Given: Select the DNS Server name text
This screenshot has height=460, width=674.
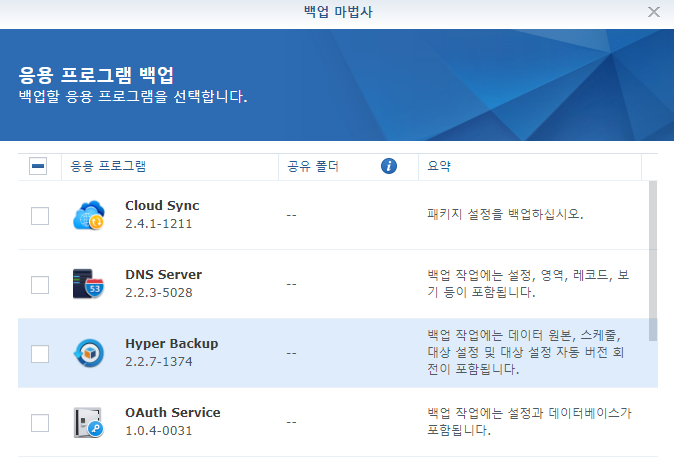Looking at the screenshot, I should click(x=163, y=274).
